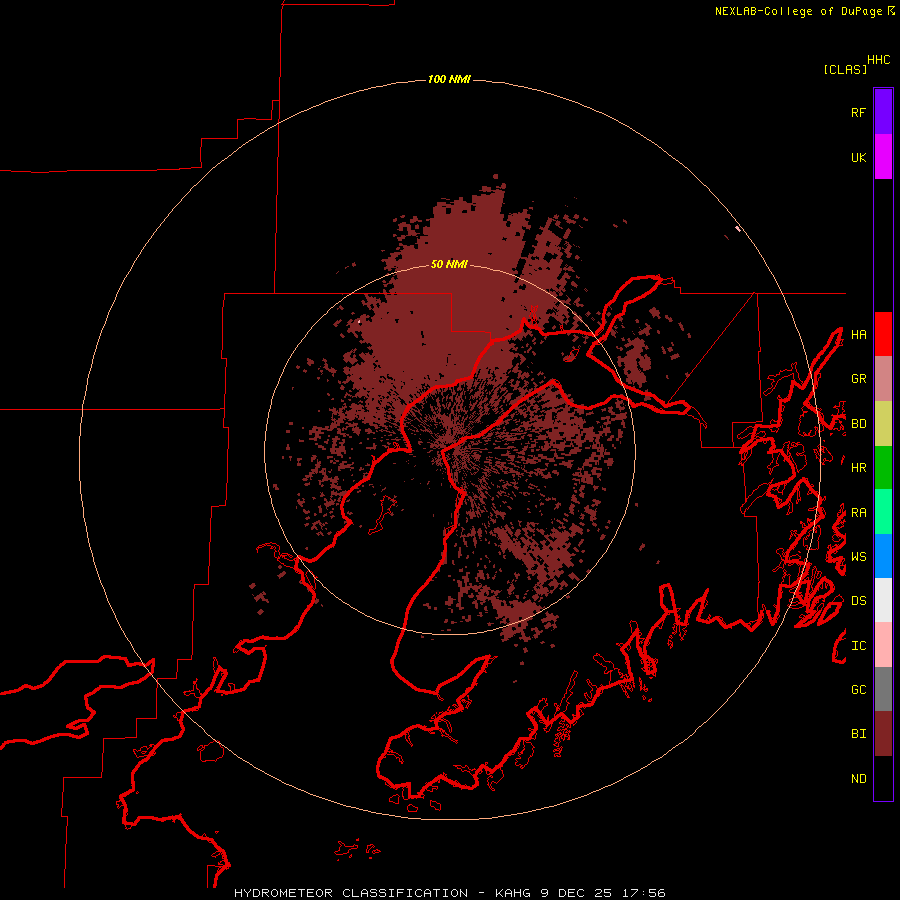
Task: Click the HR legend label
Action: tap(858, 468)
